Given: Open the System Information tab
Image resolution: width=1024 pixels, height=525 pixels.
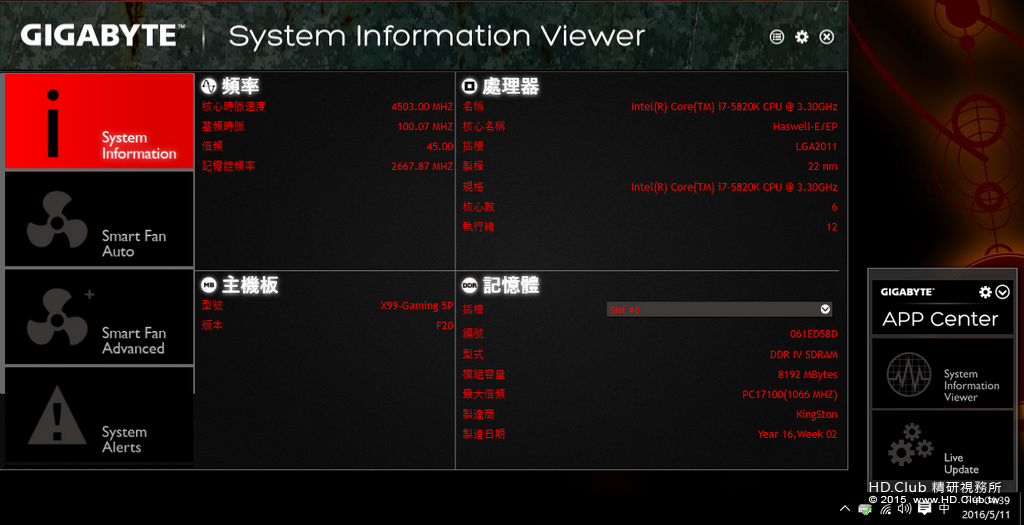Looking at the screenshot, I should pos(99,121).
